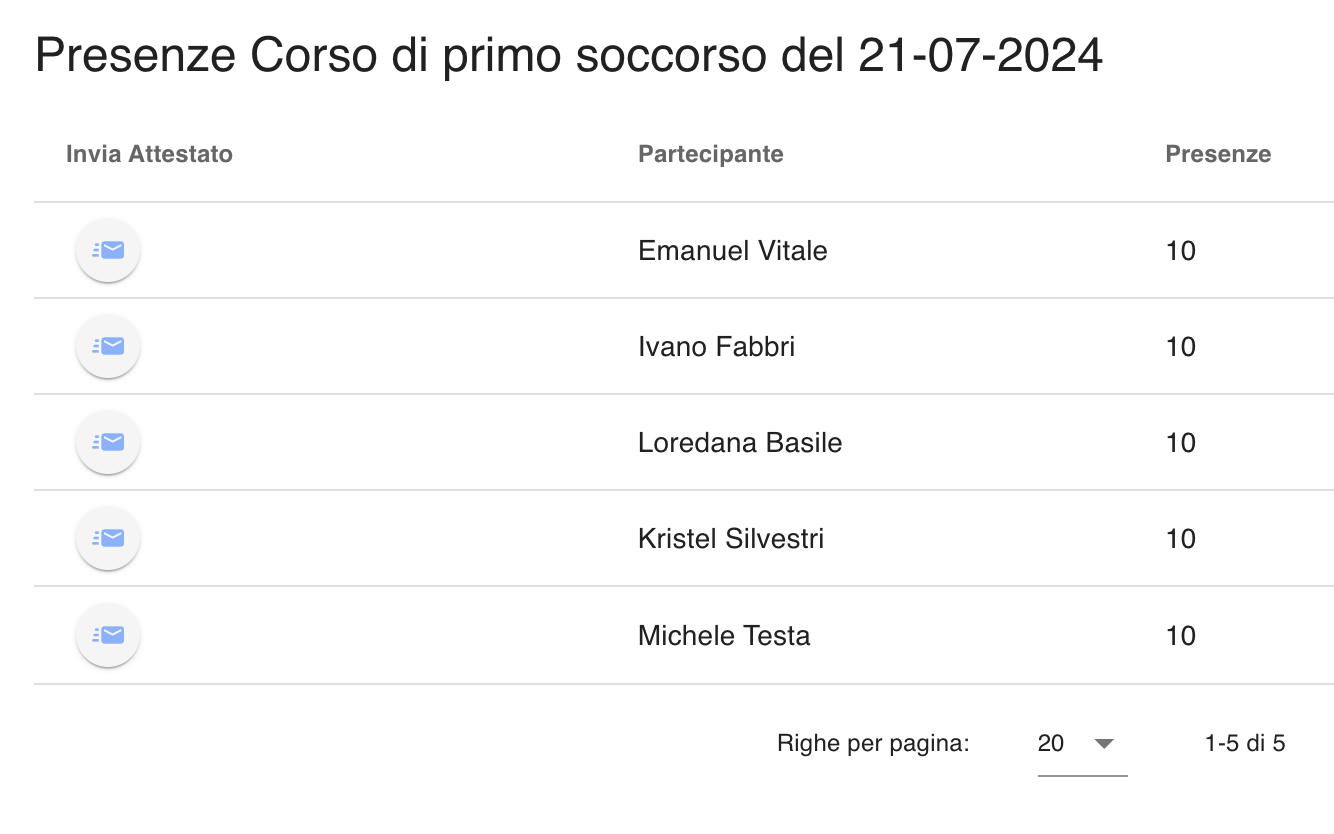Screen dimensions: 1334x834
Task: Send certificate to Loredana Basile
Action: point(108,442)
